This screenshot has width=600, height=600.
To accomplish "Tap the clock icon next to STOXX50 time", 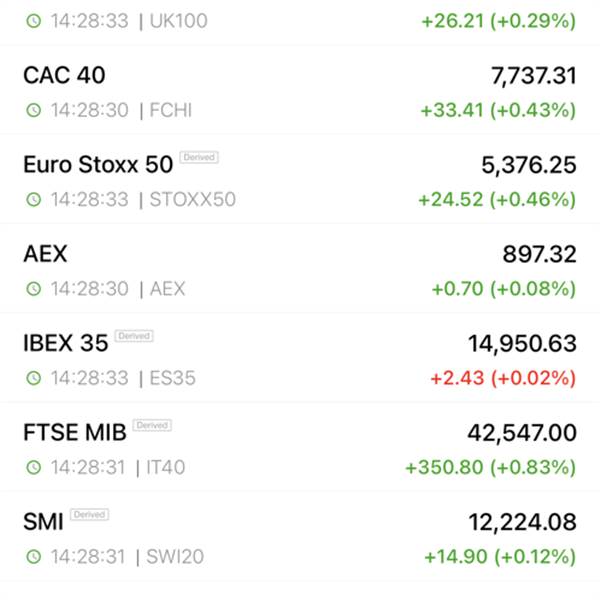I will point(34,199).
